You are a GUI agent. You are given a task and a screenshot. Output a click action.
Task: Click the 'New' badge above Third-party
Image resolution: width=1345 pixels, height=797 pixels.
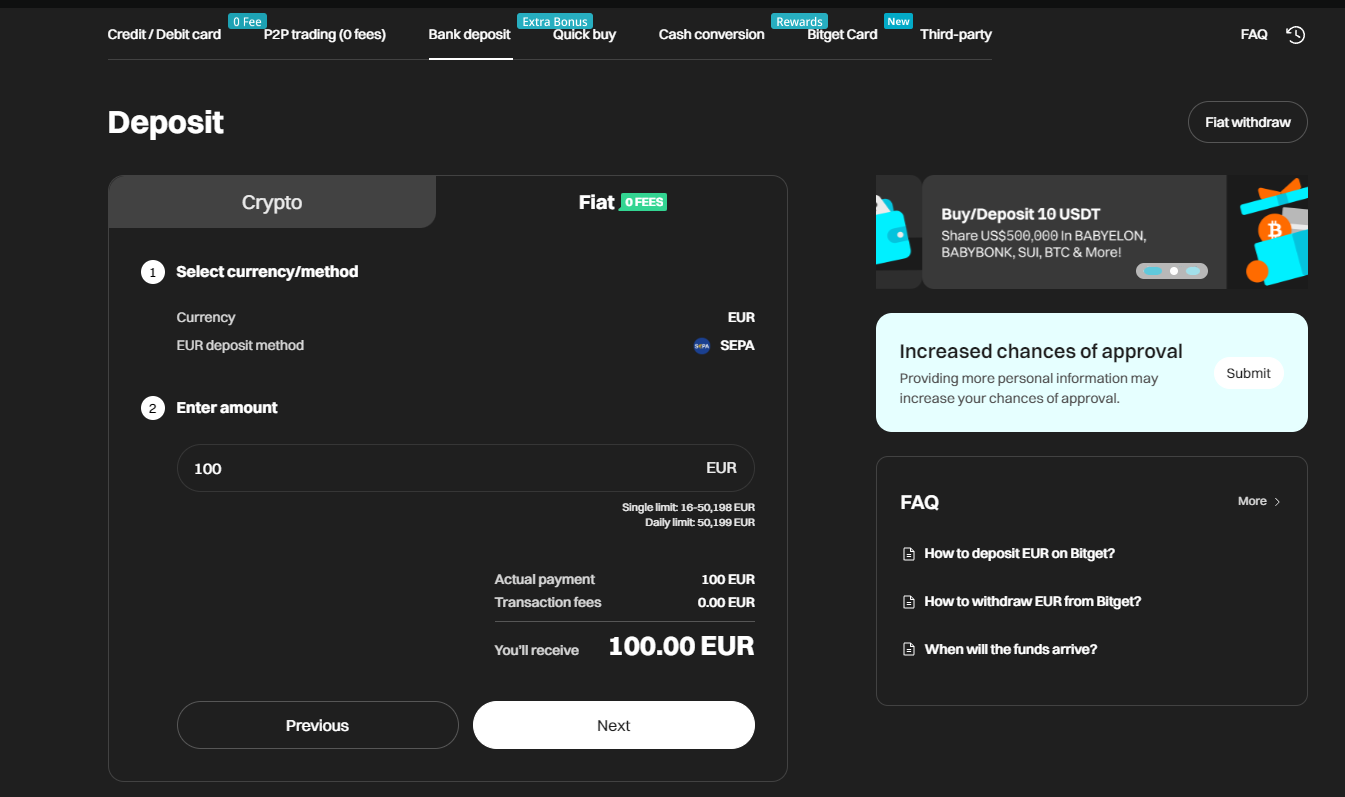(x=898, y=21)
